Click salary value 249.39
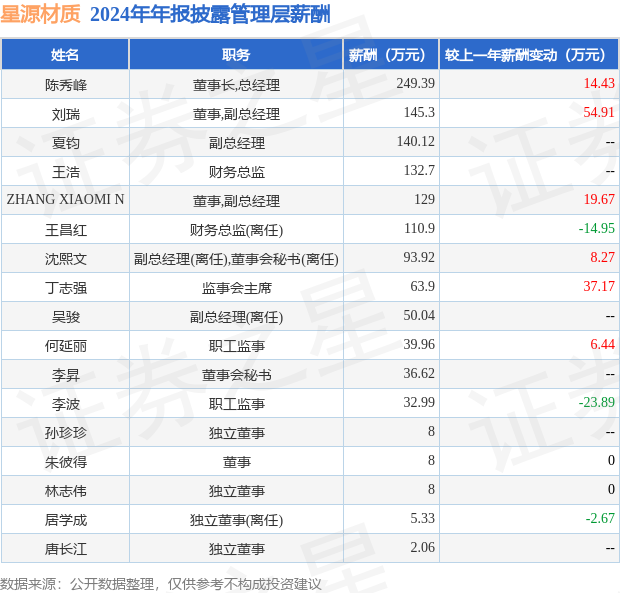Viewport: 620px width, 593px height. pos(416,83)
